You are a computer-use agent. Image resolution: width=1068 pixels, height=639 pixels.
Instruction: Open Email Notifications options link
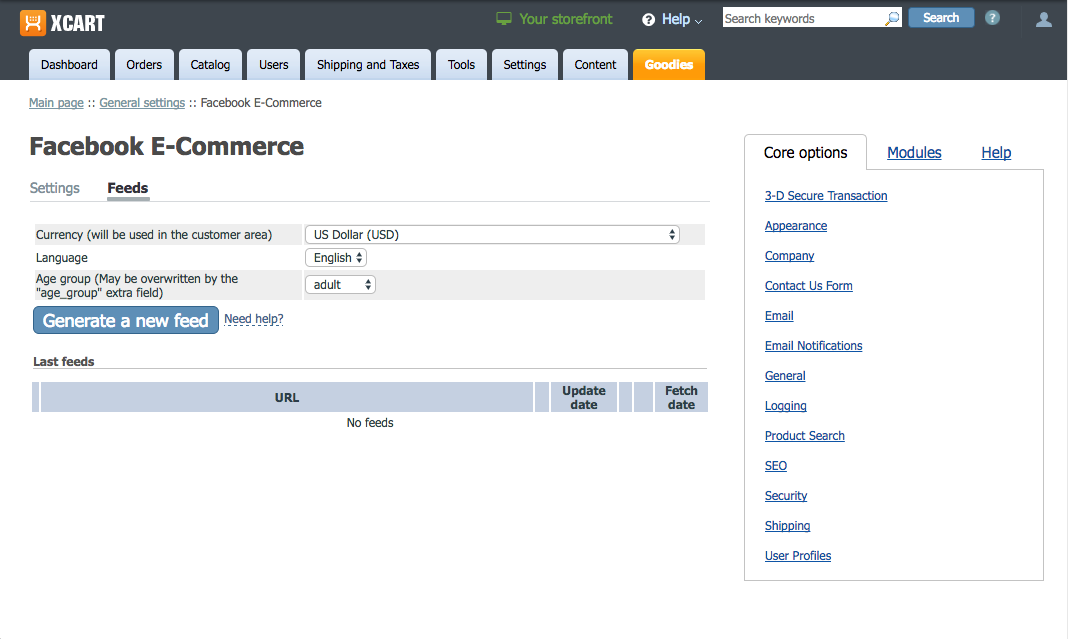[x=813, y=345]
